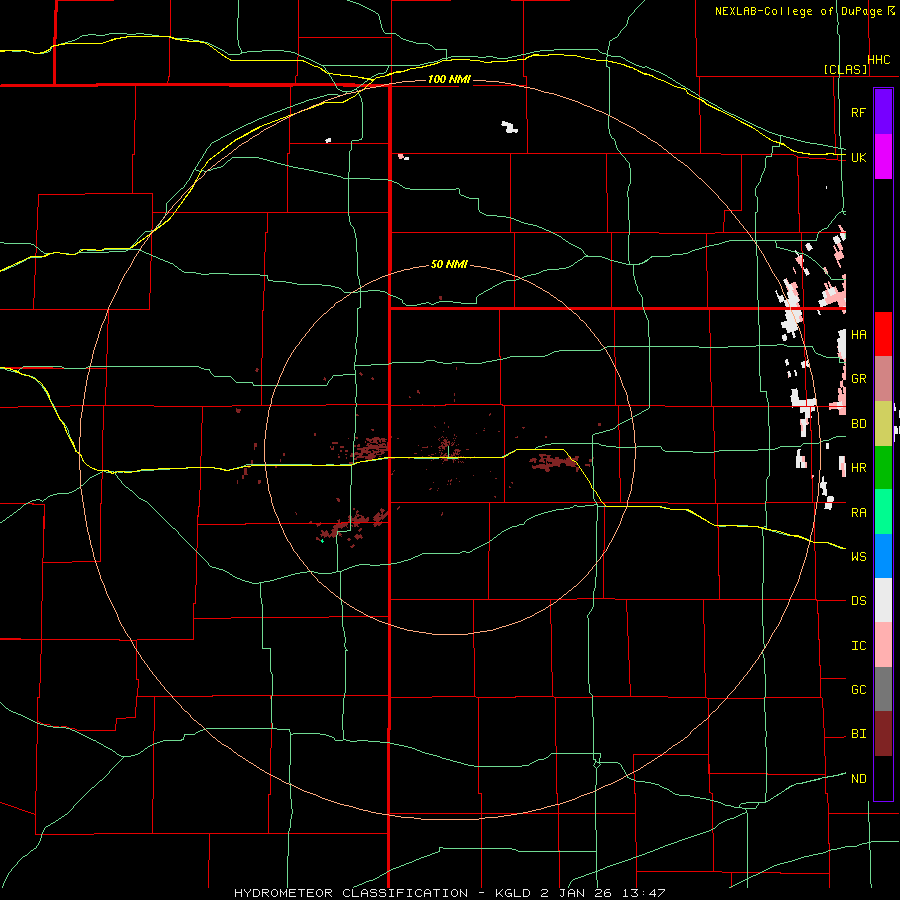
Task: Click the "RA" legend label
Action: (x=858, y=513)
